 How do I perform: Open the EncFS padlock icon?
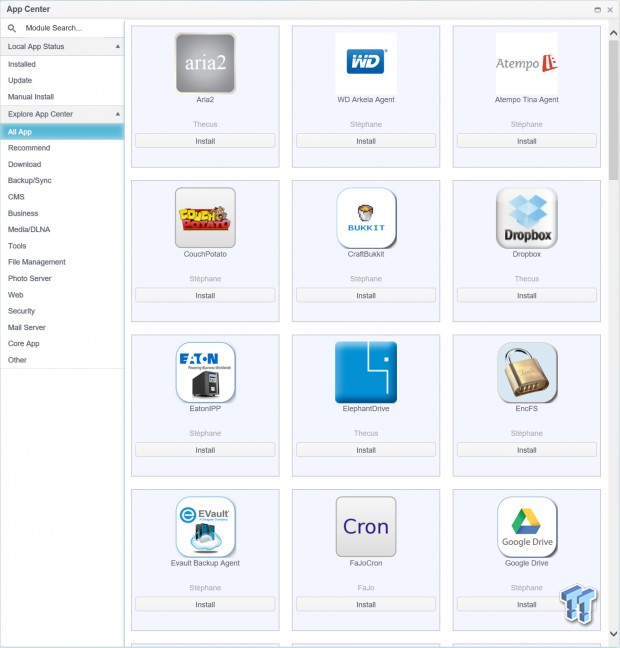tap(527, 372)
